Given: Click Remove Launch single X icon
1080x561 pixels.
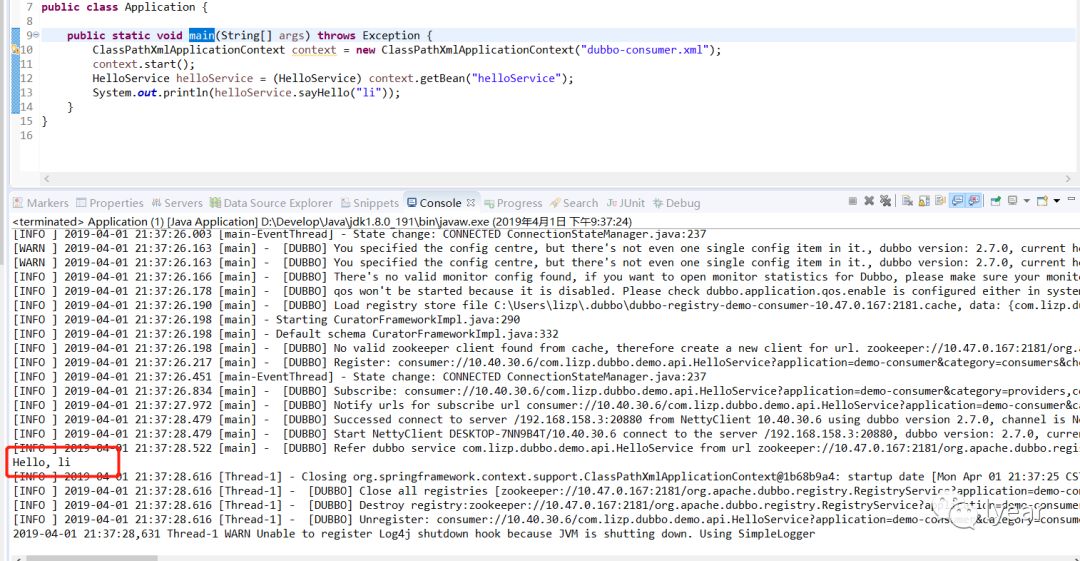Looking at the screenshot, I should coord(869,201).
